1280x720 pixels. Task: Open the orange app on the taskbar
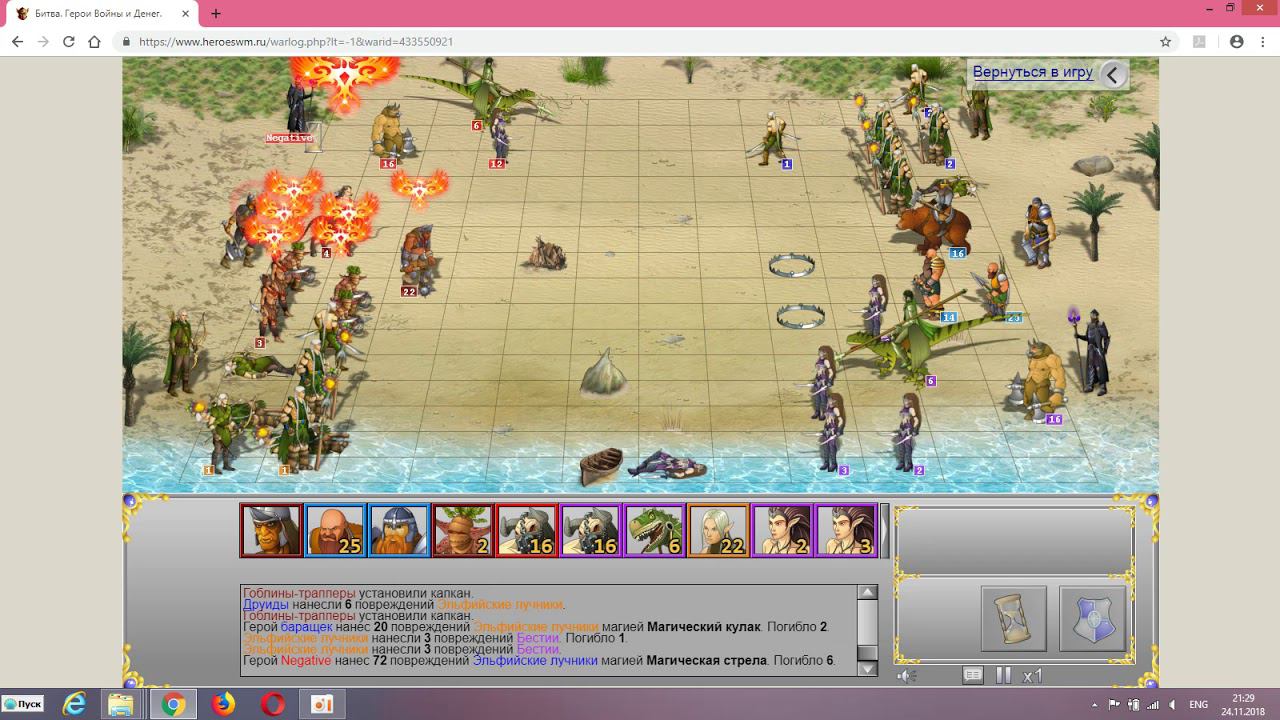point(321,704)
